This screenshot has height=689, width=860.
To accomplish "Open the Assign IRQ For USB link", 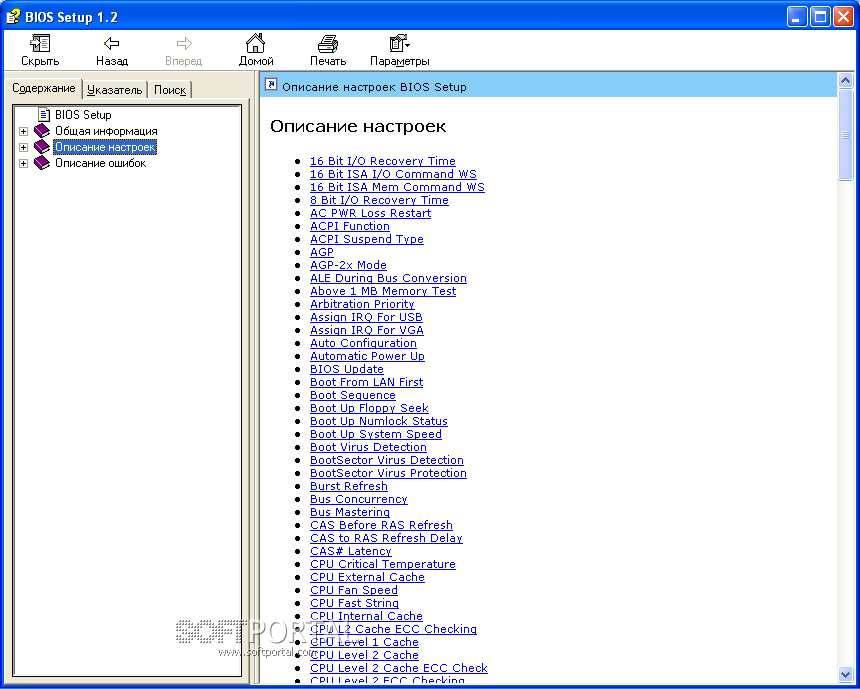I will [366, 317].
